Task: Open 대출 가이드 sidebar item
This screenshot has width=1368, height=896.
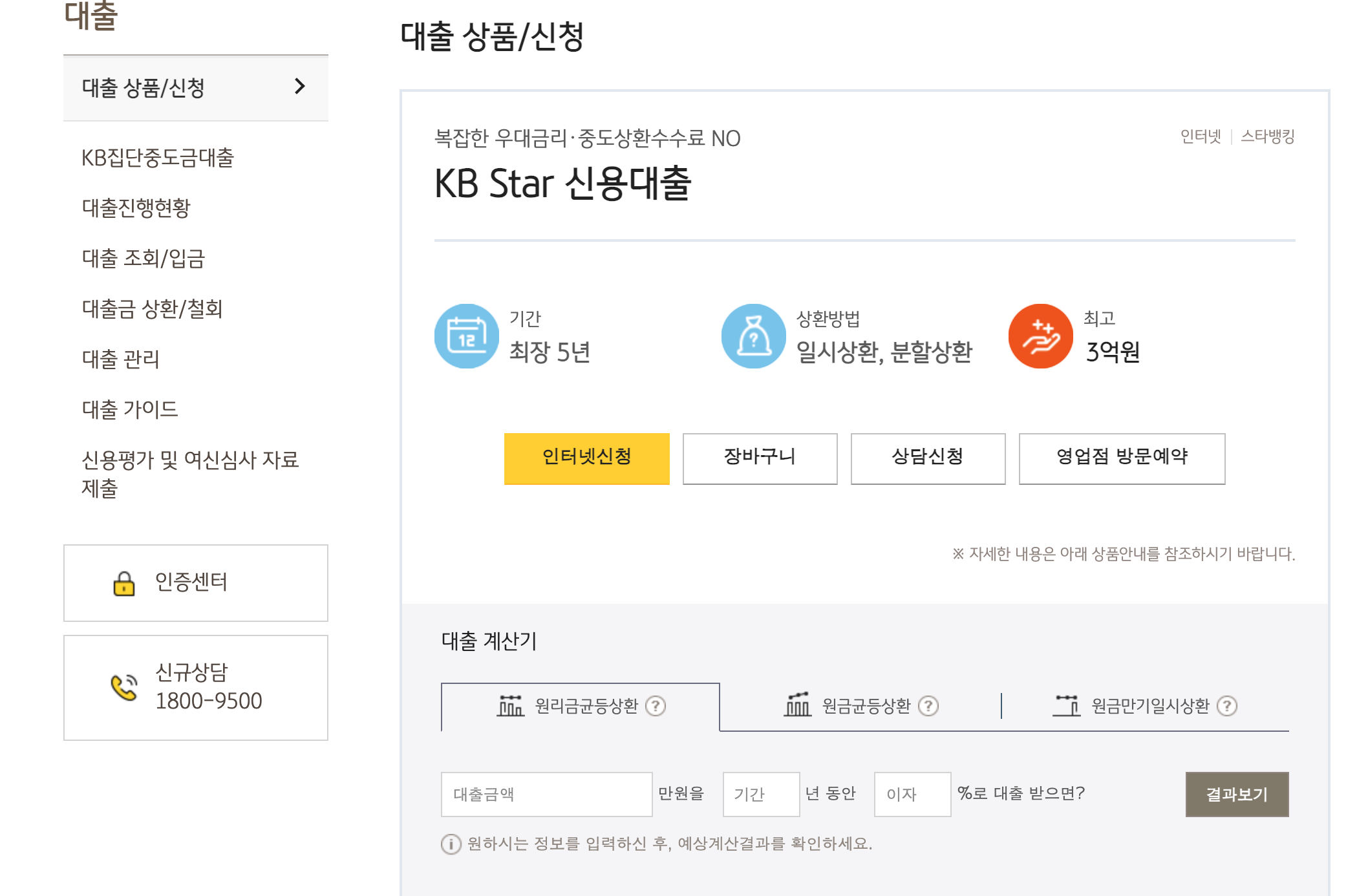Action: pos(130,409)
